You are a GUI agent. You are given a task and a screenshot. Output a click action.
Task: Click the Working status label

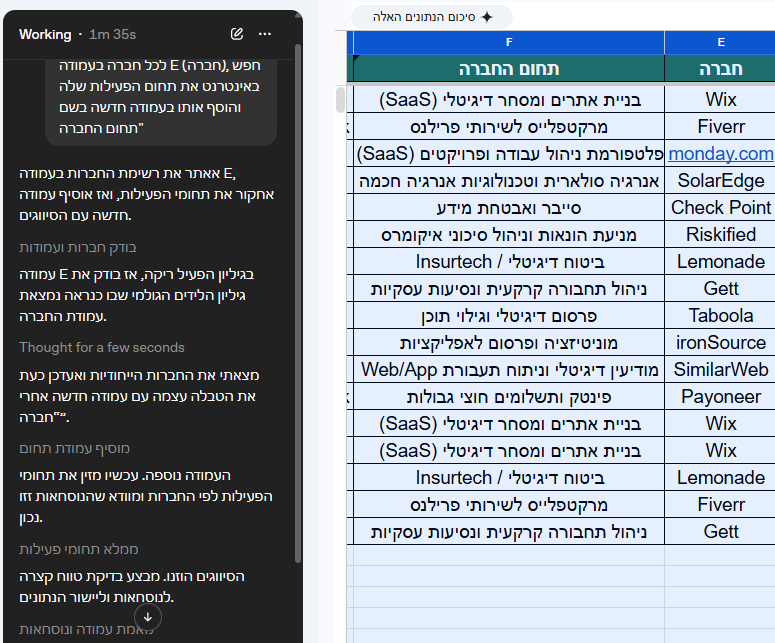click(45, 34)
